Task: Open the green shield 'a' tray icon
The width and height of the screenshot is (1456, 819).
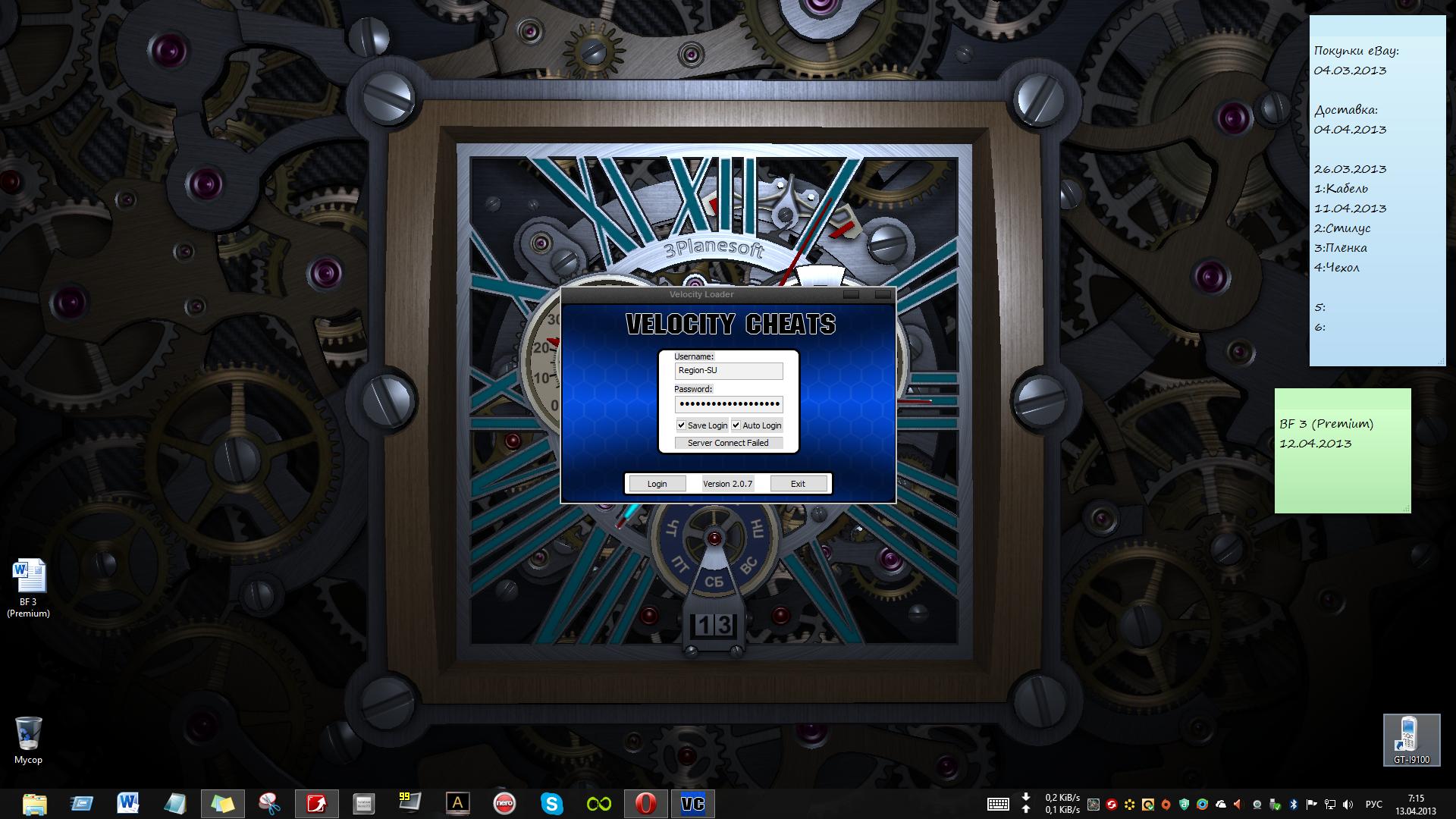Action: [x=1185, y=805]
